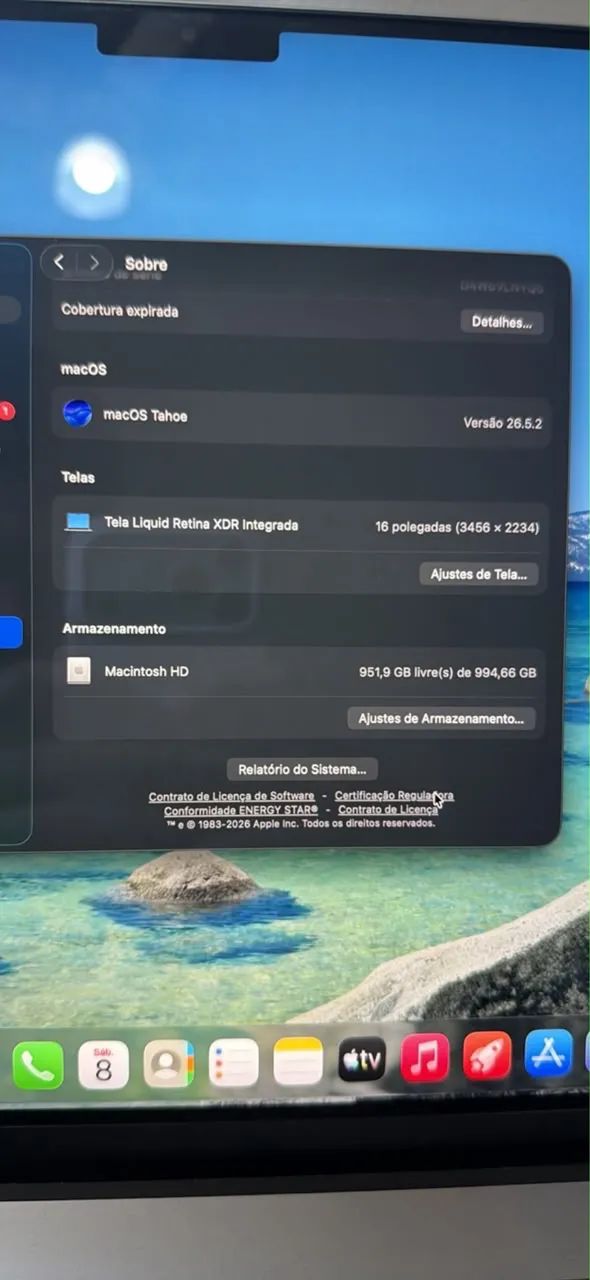
Task: Click Tela Liquid Retina XDR Integrada text
Action: pos(201,524)
